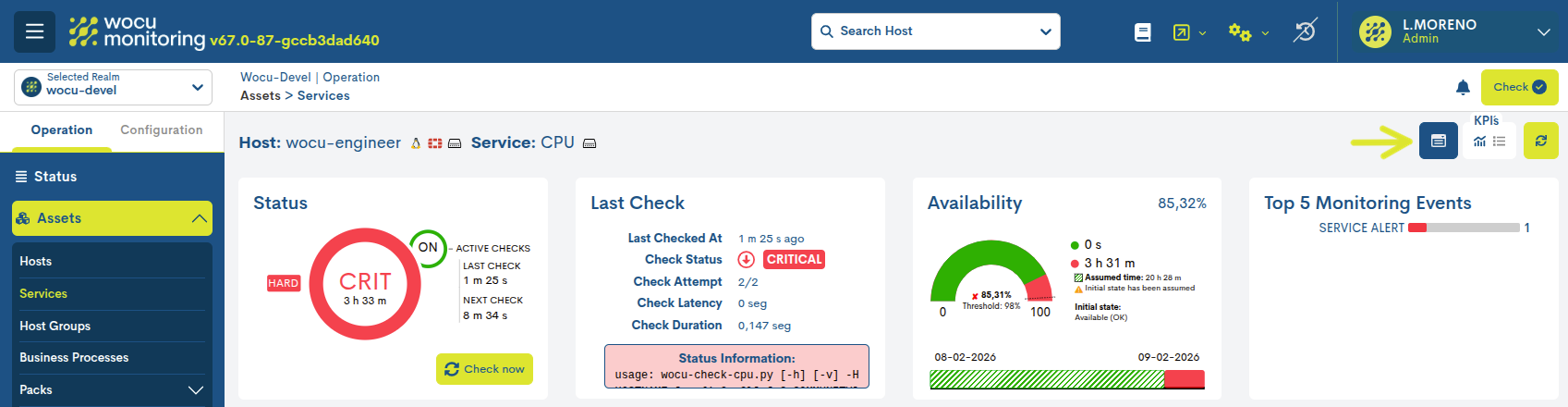The height and width of the screenshot is (407, 1568).
Task: Click the HARD state badge
Action: pyautogui.click(x=283, y=283)
